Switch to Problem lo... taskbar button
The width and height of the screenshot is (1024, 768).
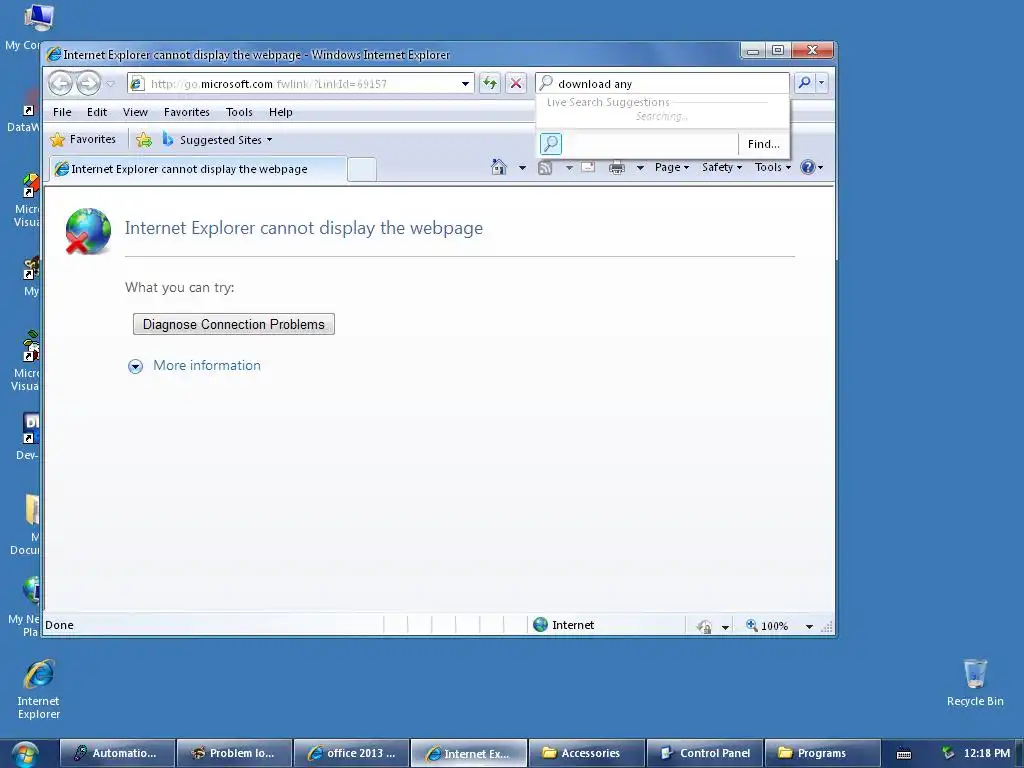(x=234, y=753)
